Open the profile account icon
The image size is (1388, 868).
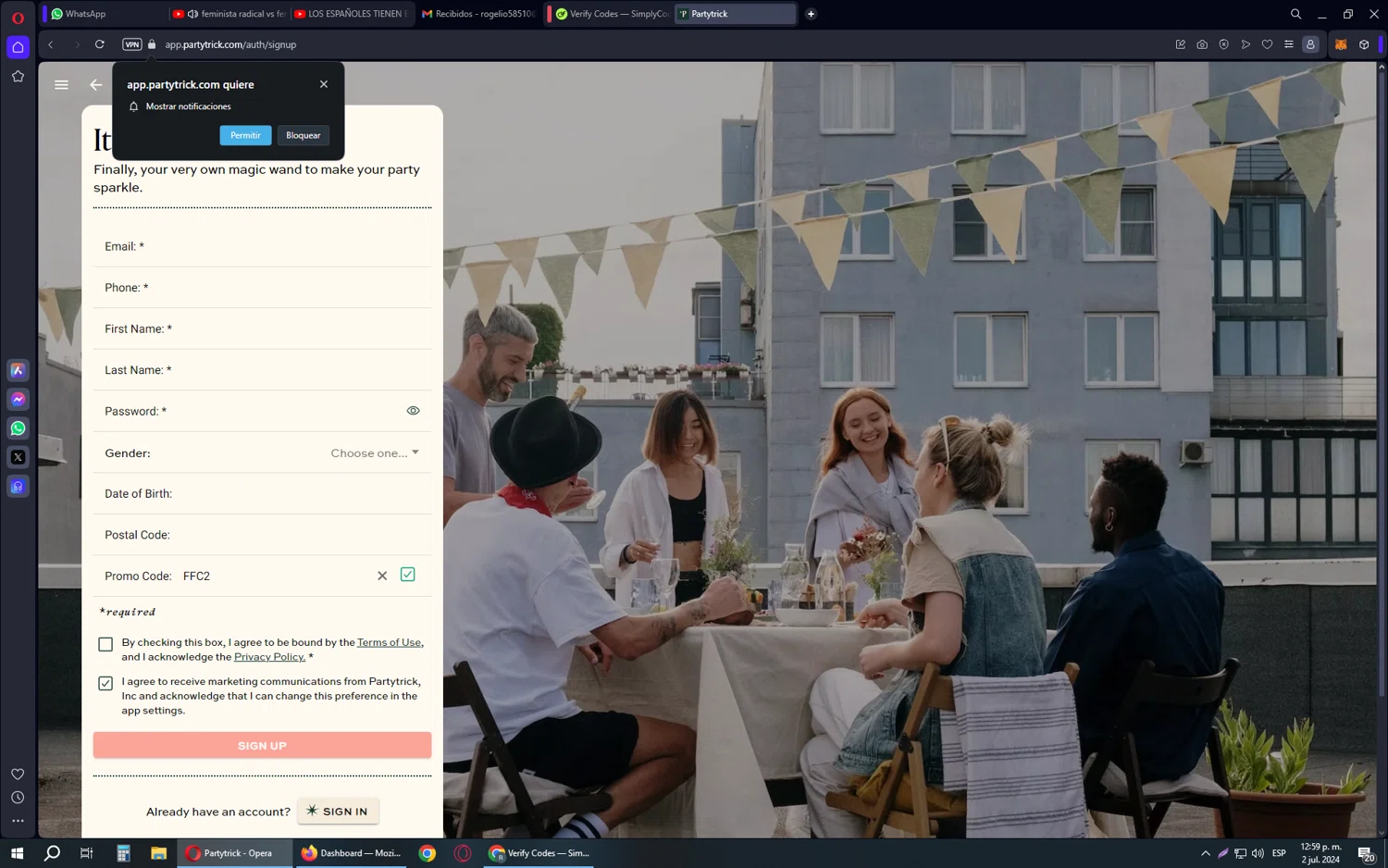(1310, 44)
